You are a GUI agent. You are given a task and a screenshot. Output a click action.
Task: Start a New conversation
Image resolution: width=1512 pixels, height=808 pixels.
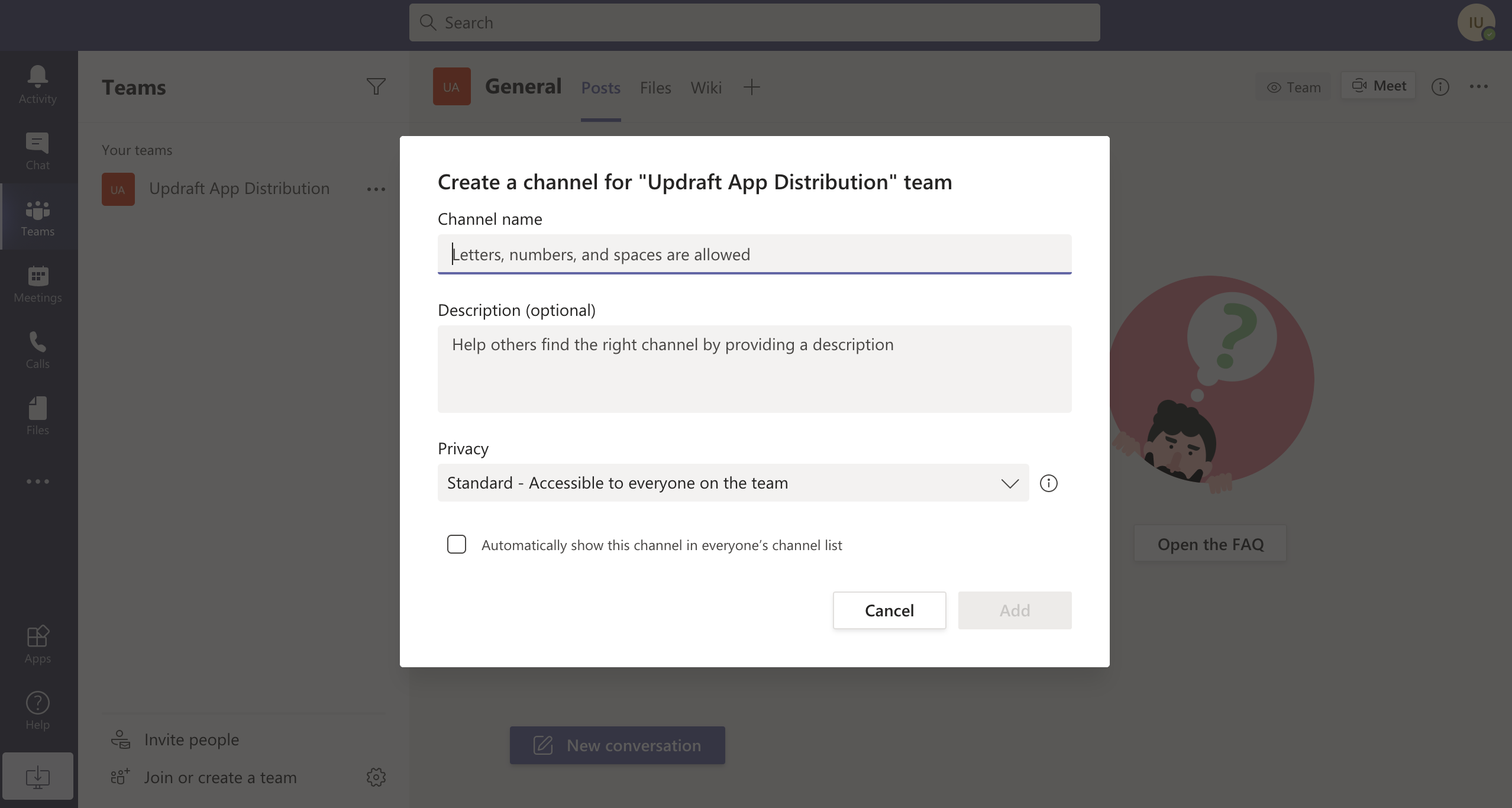coord(617,745)
